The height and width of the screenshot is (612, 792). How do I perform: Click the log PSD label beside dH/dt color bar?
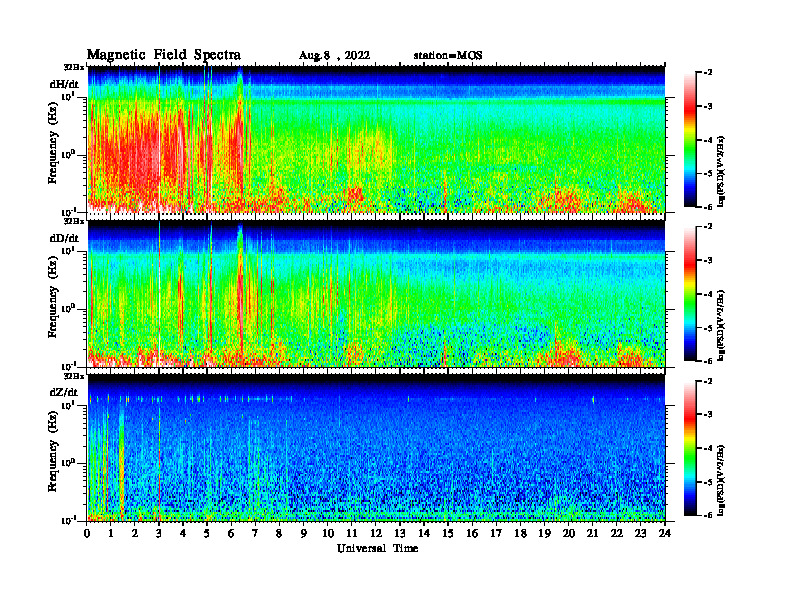tap(721, 171)
